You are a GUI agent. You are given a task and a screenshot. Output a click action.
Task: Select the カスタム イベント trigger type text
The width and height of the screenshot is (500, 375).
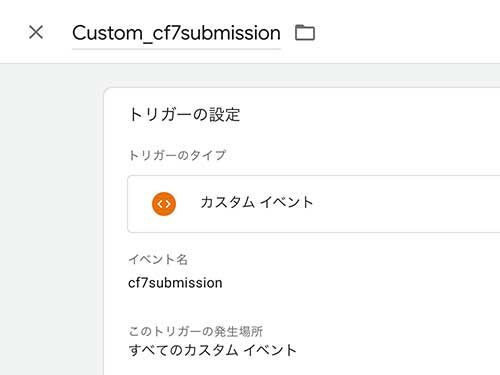257,202
